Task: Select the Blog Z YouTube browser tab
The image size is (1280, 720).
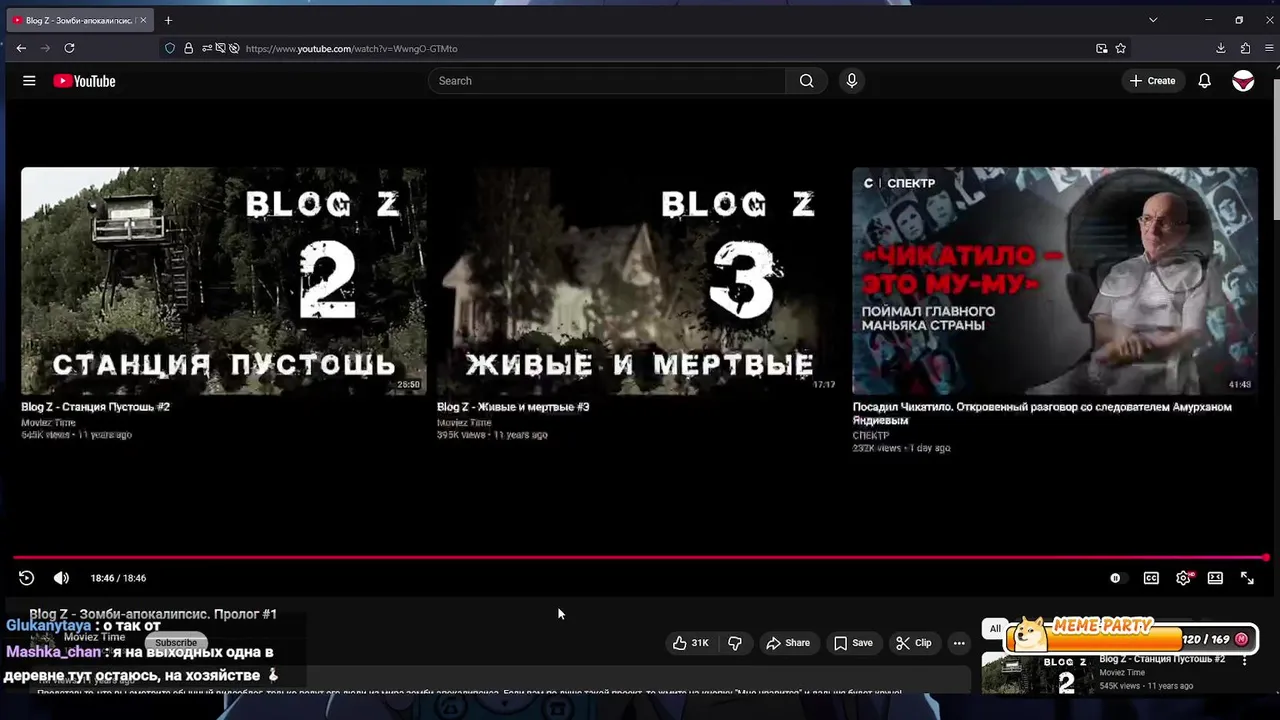Action: [x=80, y=20]
